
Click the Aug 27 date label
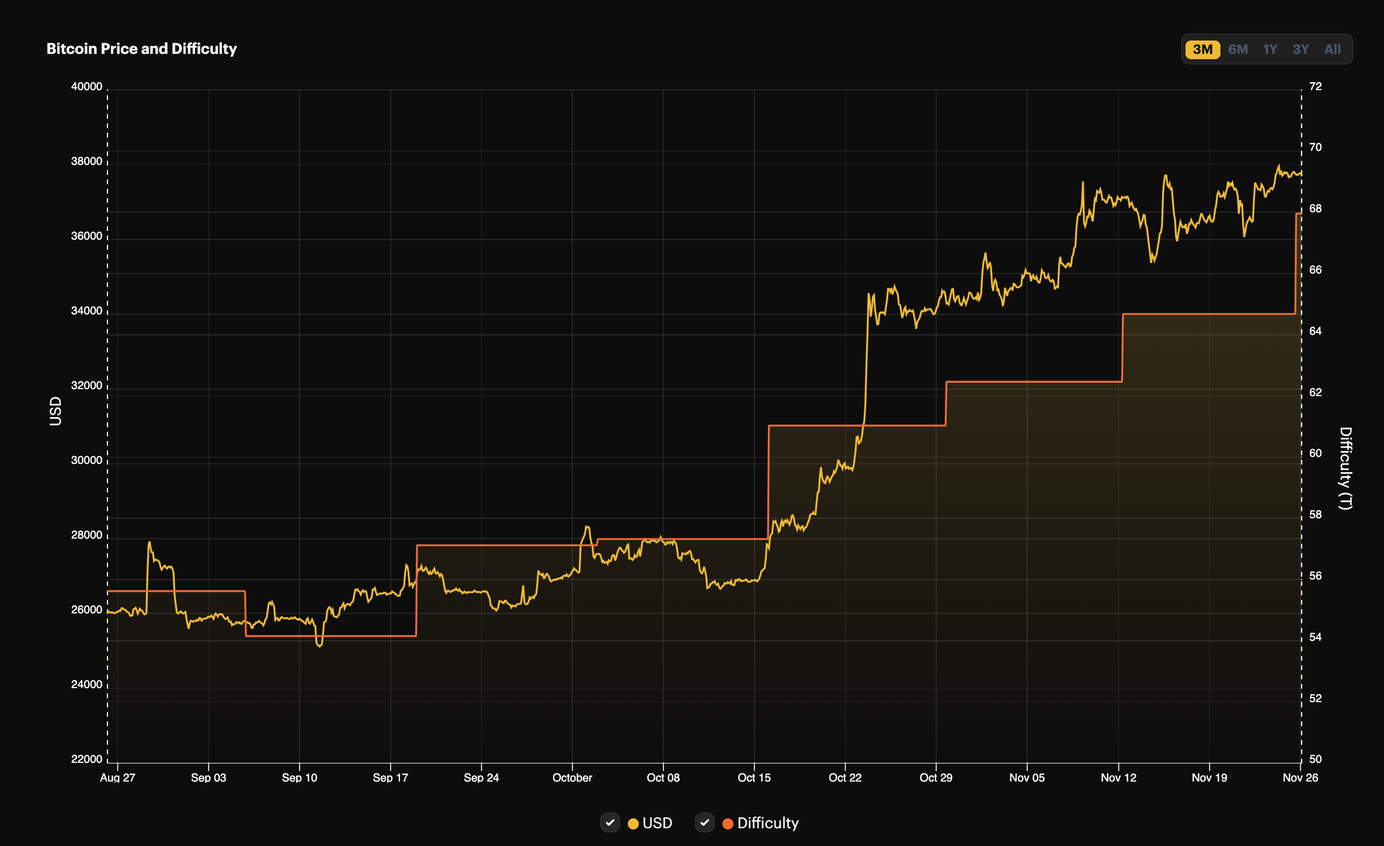pyautogui.click(x=118, y=777)
